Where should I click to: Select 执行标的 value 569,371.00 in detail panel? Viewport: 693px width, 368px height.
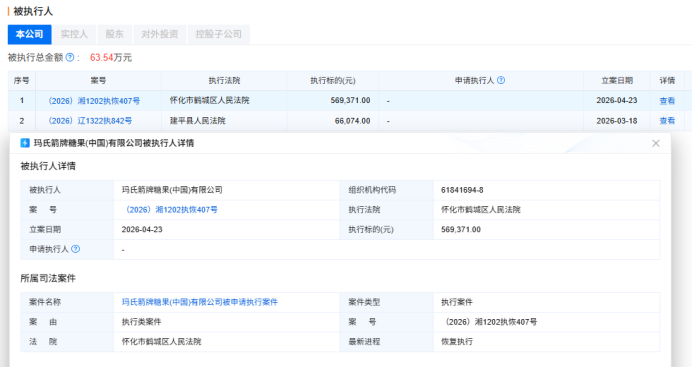(x=461, y=229)
